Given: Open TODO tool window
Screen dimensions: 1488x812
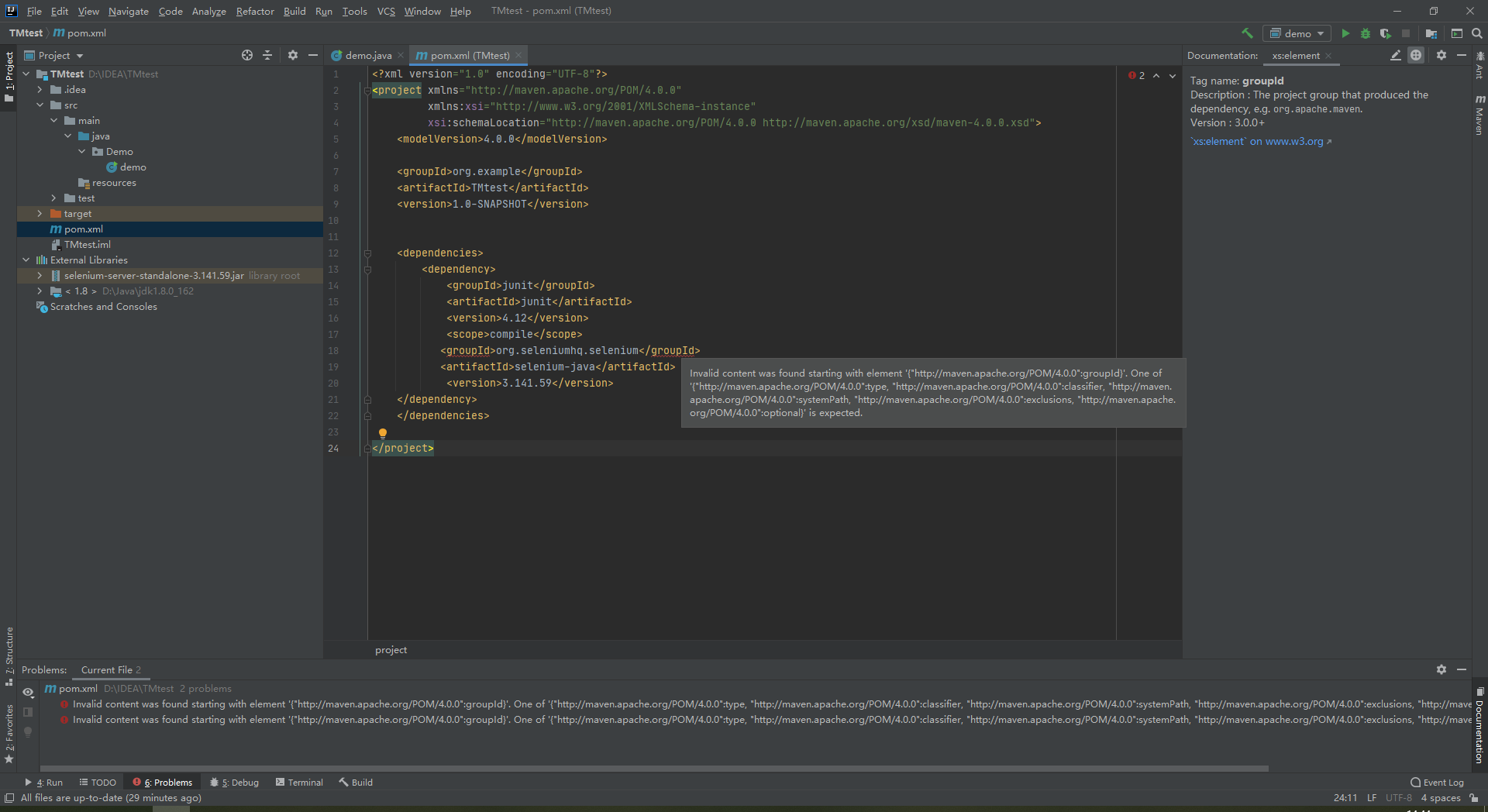Looking at the screenshot, I should [x=98, y=782].
